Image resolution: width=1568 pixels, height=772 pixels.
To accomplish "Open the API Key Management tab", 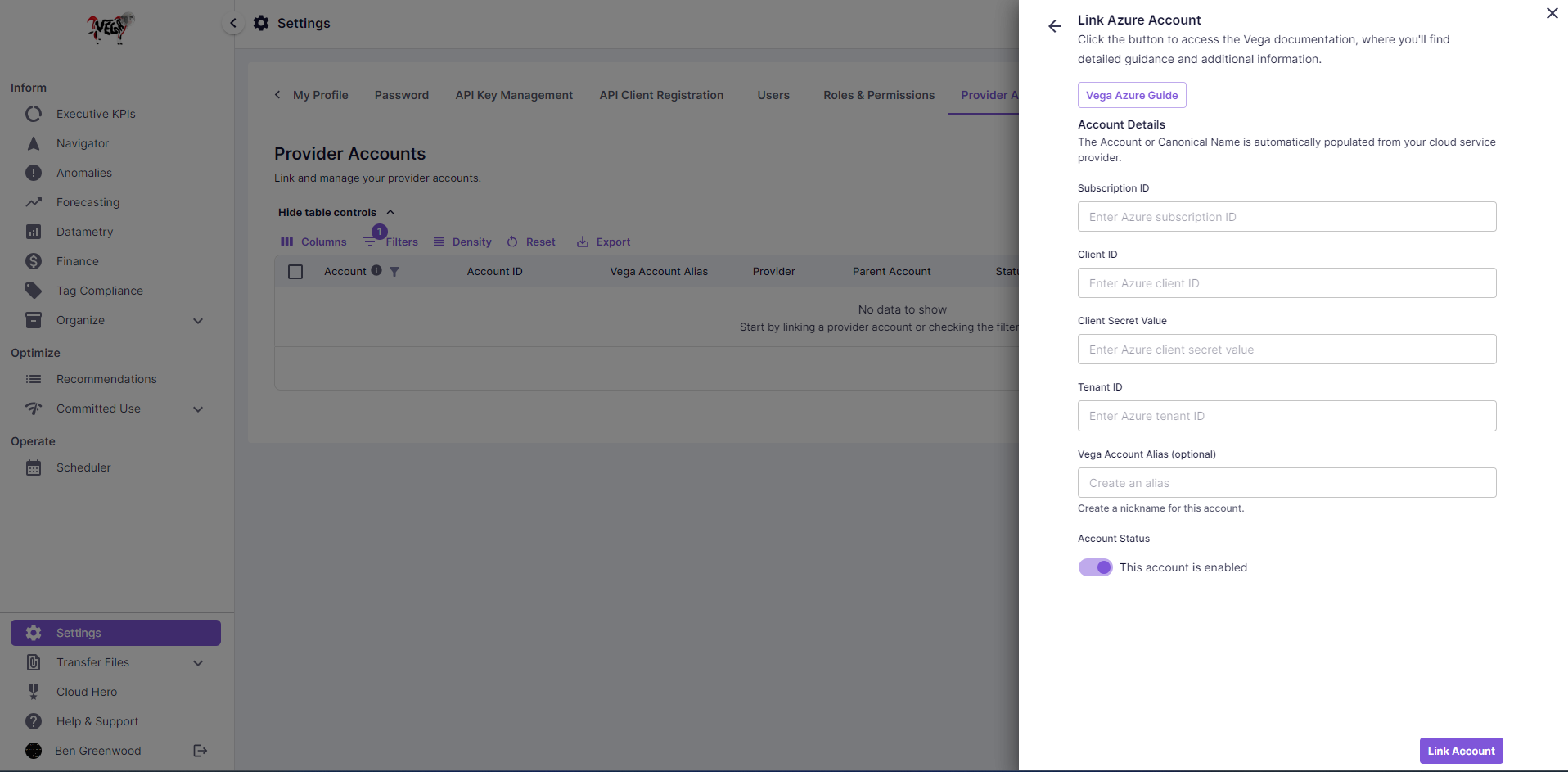I will click(514, 95).
